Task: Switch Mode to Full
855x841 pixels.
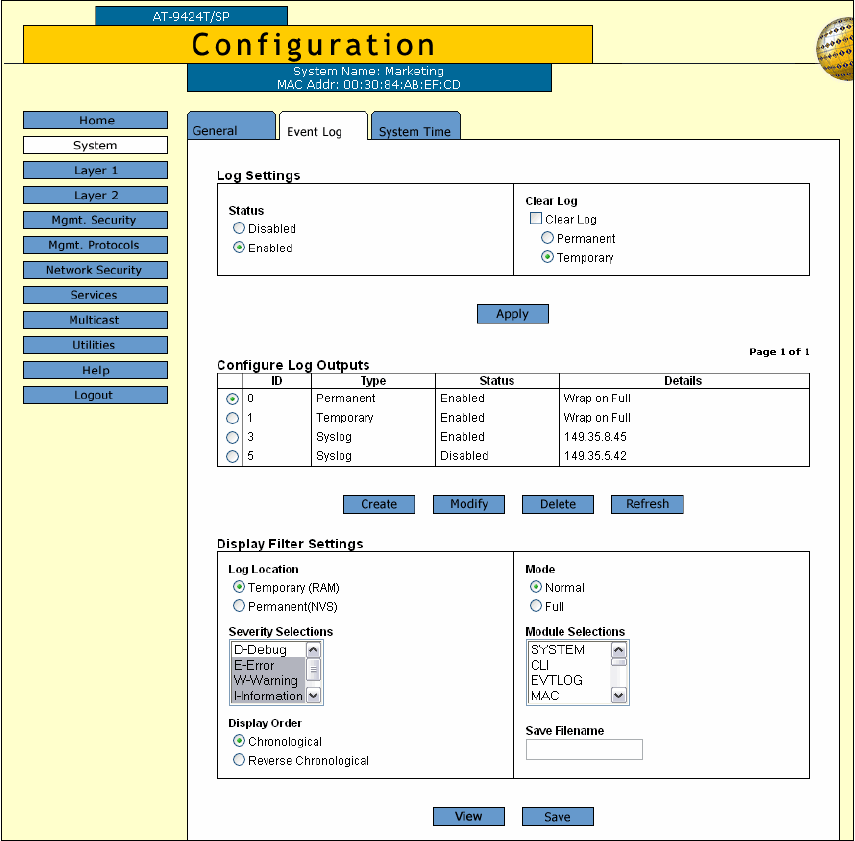Action: point(536,606)
